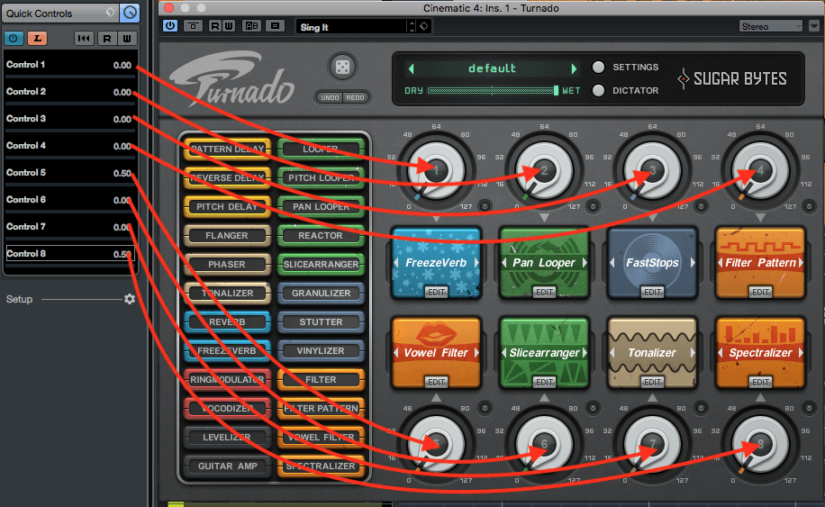This screenshot has height=507, width=825.
Task: Toggle the plugin power button in Turnado toolbar
Action: pyautogui.click(x=170, y=26)
